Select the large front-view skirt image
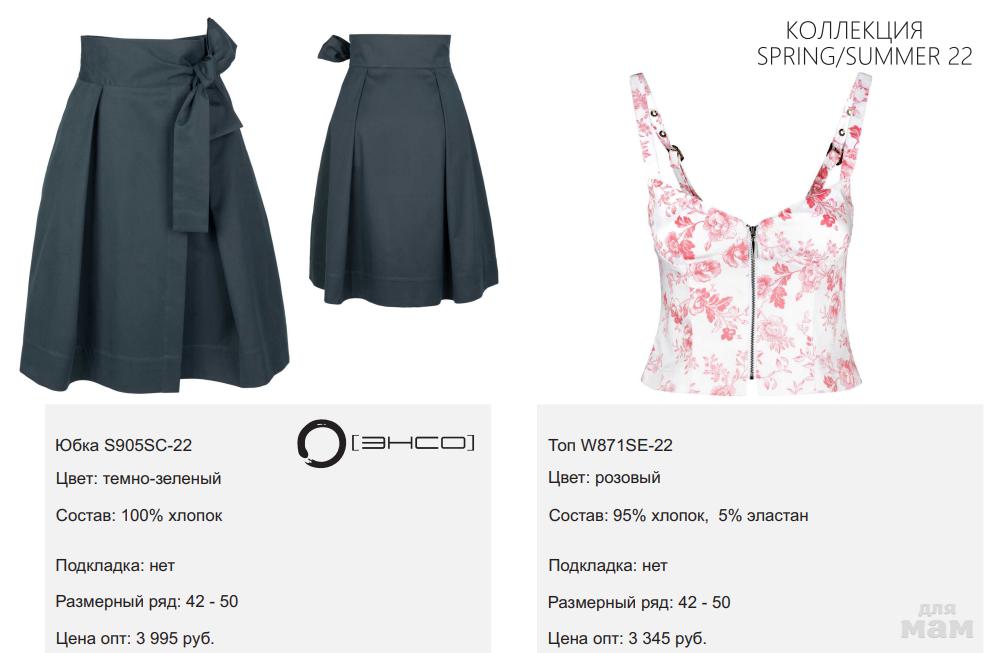 point(155,205)
